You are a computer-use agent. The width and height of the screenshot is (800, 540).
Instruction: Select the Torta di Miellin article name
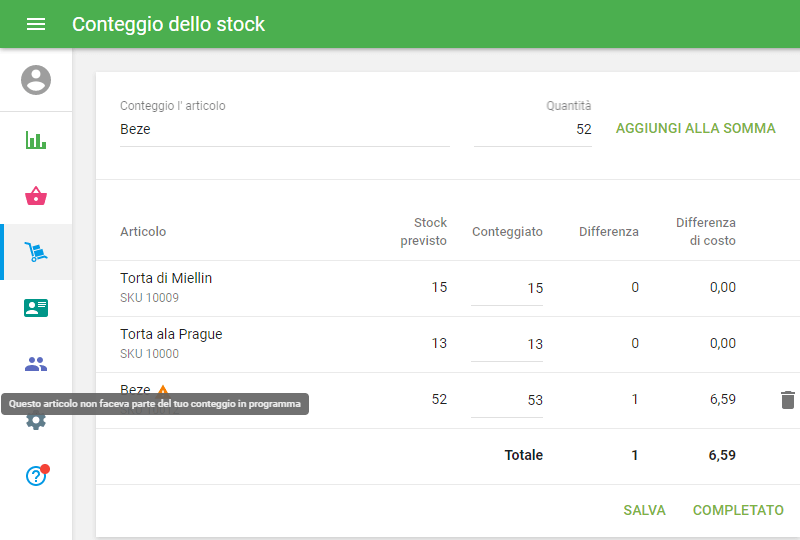point(166,278)
